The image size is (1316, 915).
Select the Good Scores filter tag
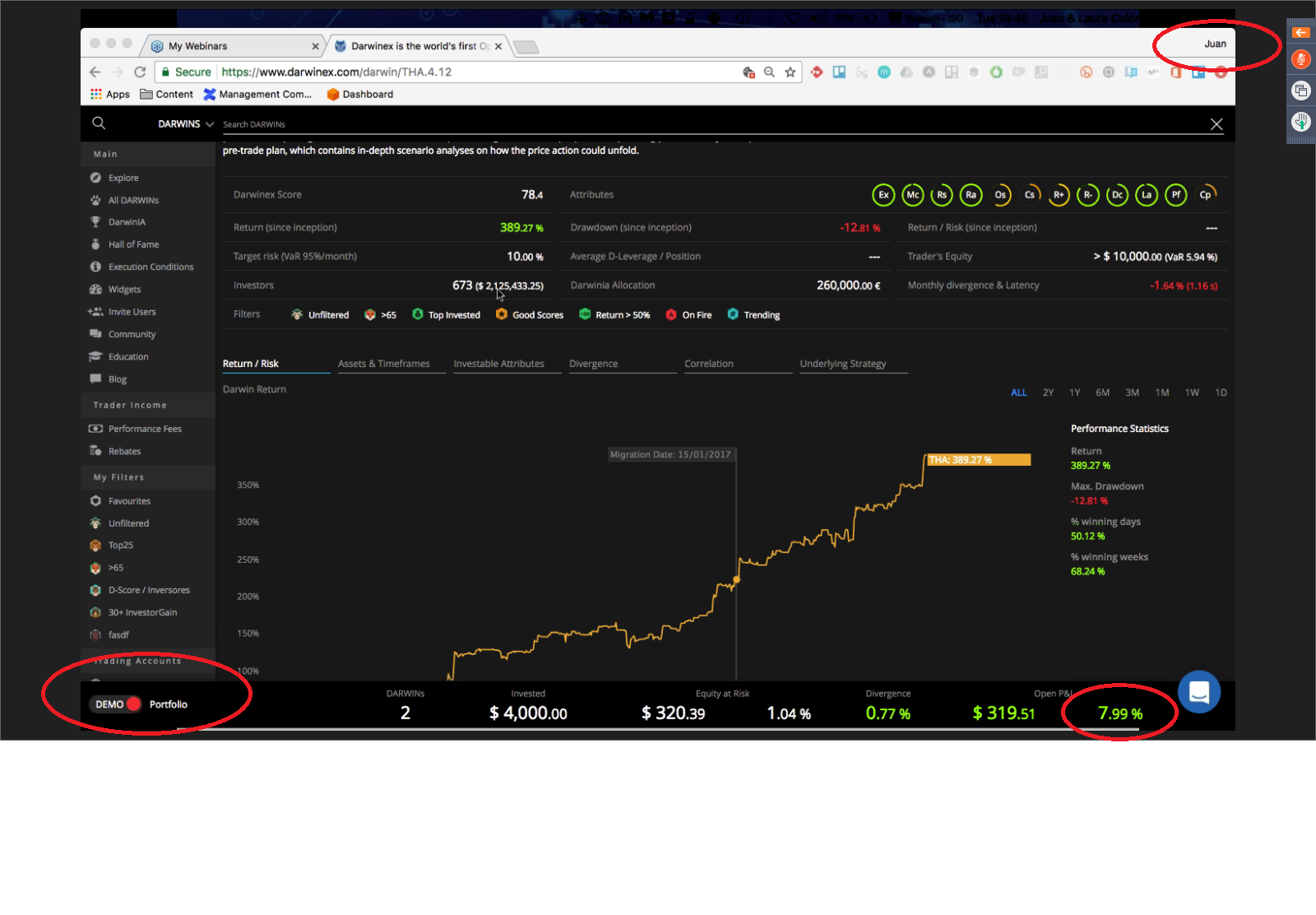(530, 315)
